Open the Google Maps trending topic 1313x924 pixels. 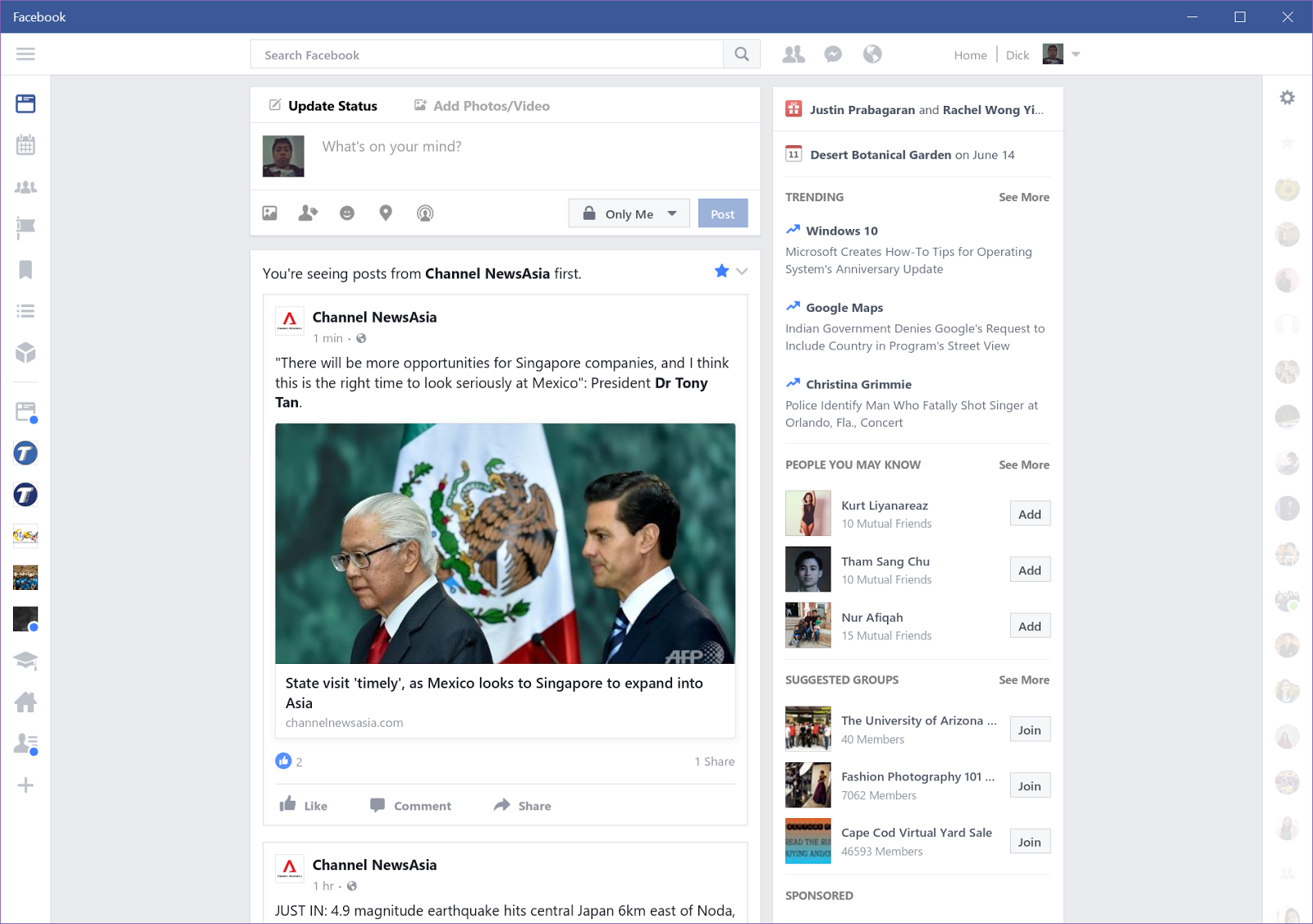tap(844, 308)
